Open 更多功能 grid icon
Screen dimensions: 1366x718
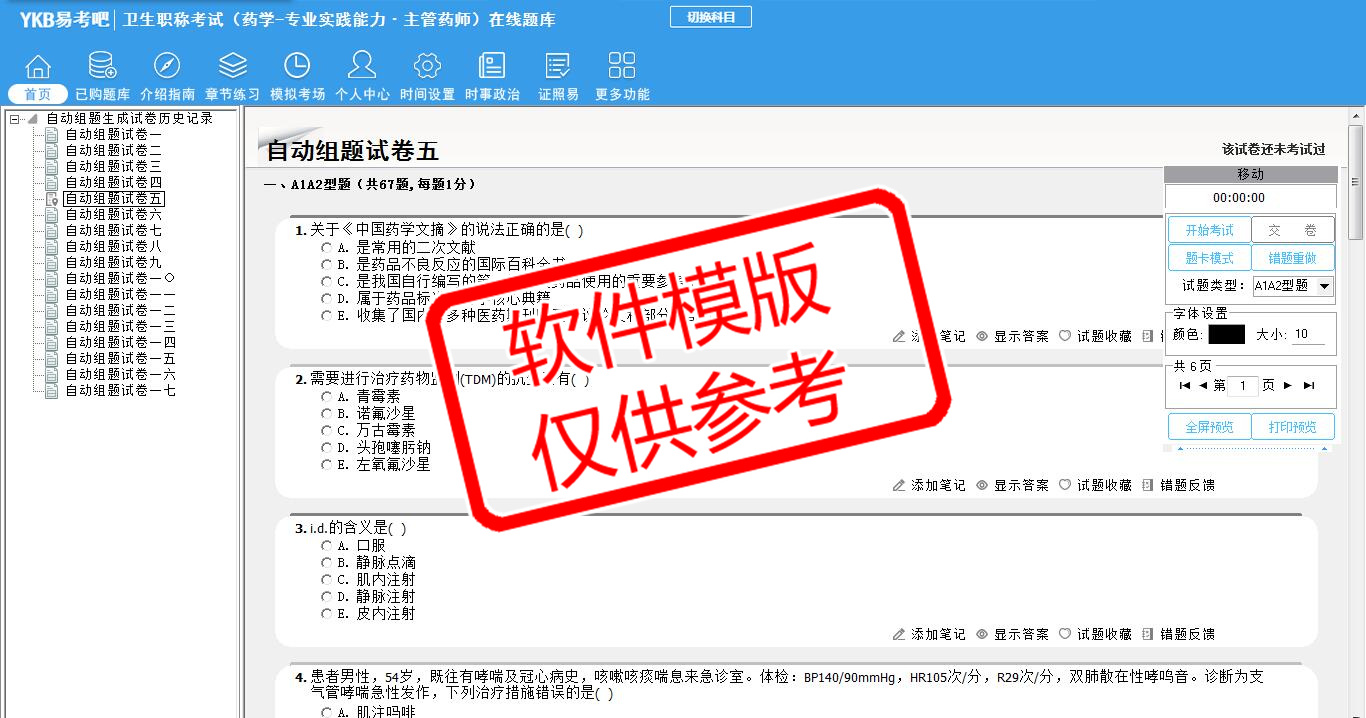coord(622,67)
